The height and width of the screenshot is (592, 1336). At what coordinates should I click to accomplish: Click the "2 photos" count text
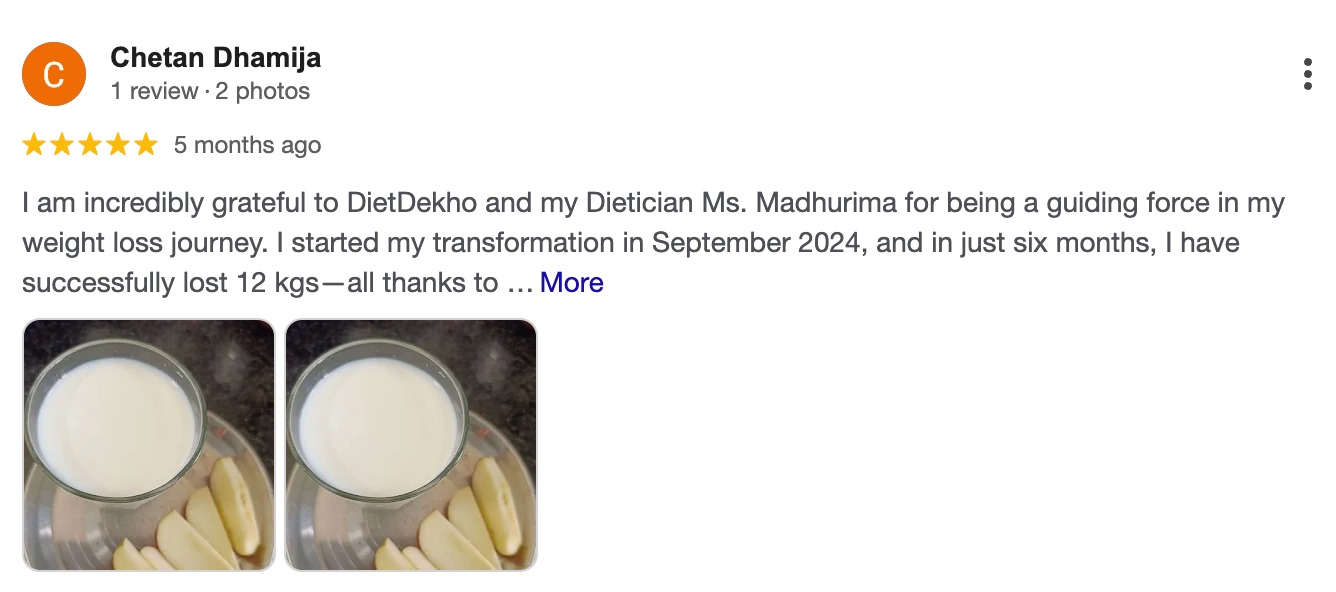tap(263, 91)
